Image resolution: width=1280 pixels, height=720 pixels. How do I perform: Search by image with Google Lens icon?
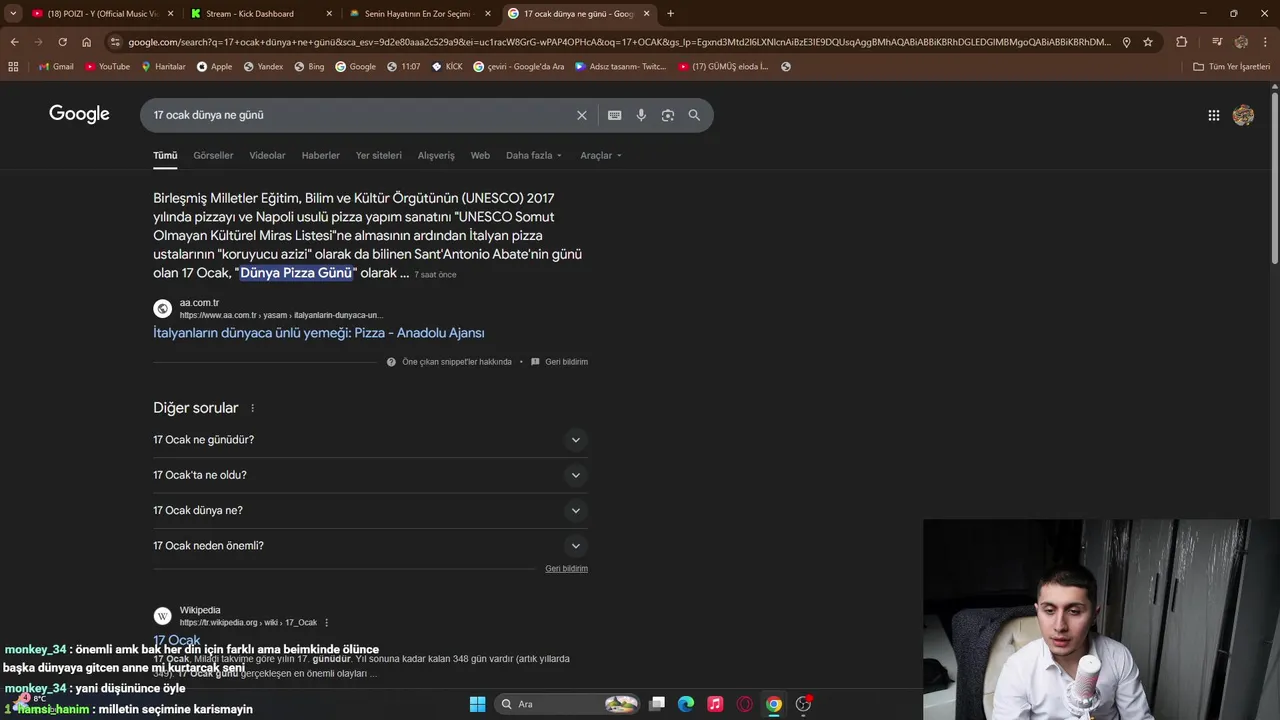(x=668, y=115)
